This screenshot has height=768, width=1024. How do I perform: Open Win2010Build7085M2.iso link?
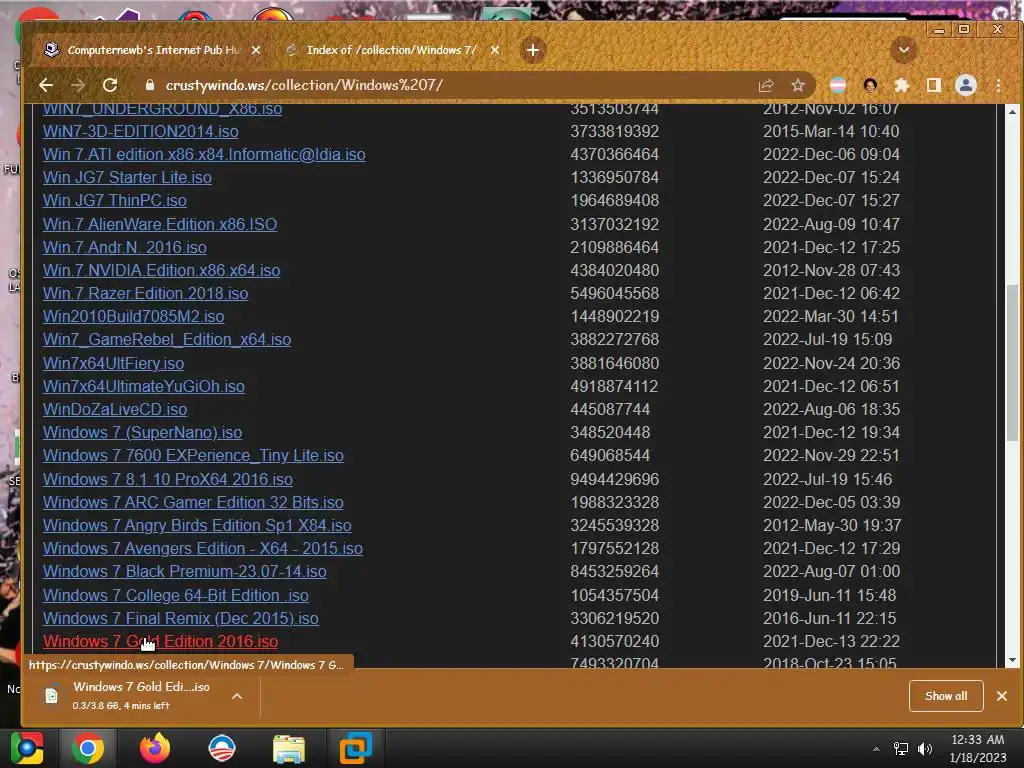[x=133, y=317]
